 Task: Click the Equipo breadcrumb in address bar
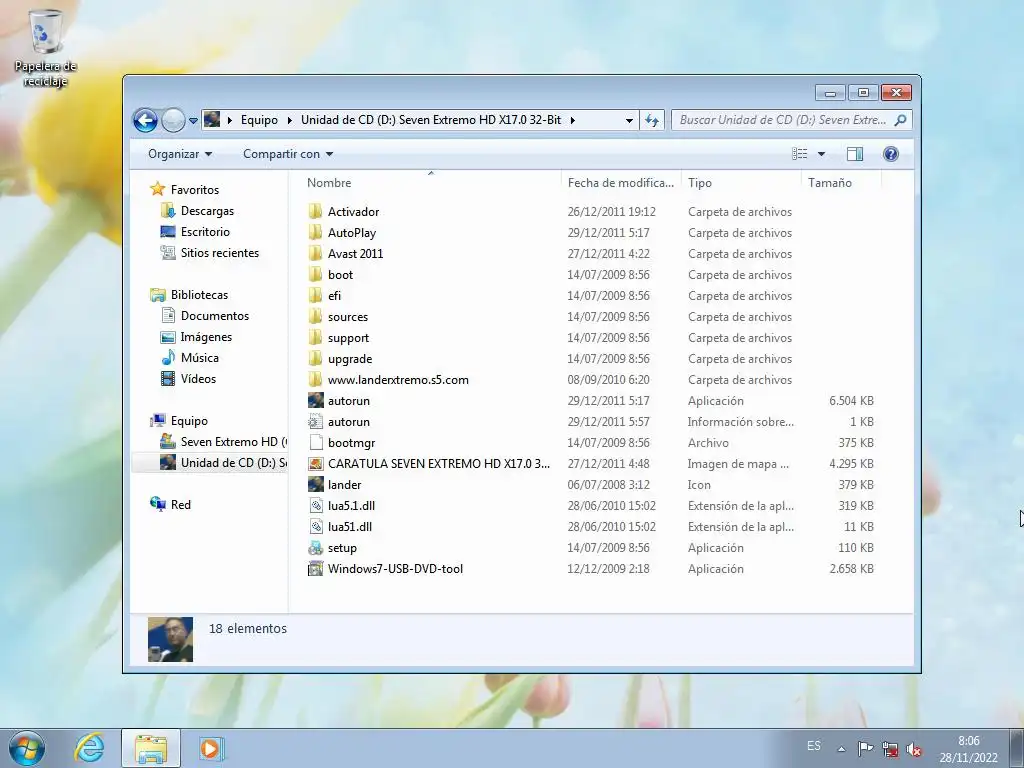[259, 120]
